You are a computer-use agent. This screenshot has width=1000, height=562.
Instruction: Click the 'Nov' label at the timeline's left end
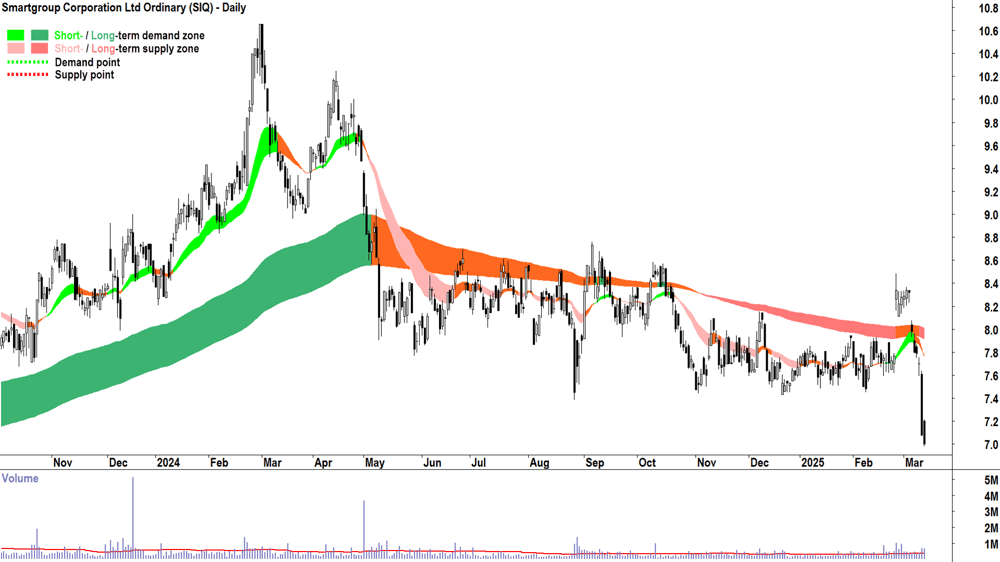click(62, 462)
